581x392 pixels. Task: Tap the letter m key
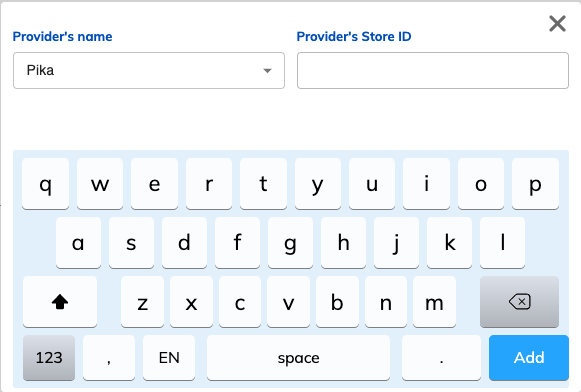[x=434, y=302]
